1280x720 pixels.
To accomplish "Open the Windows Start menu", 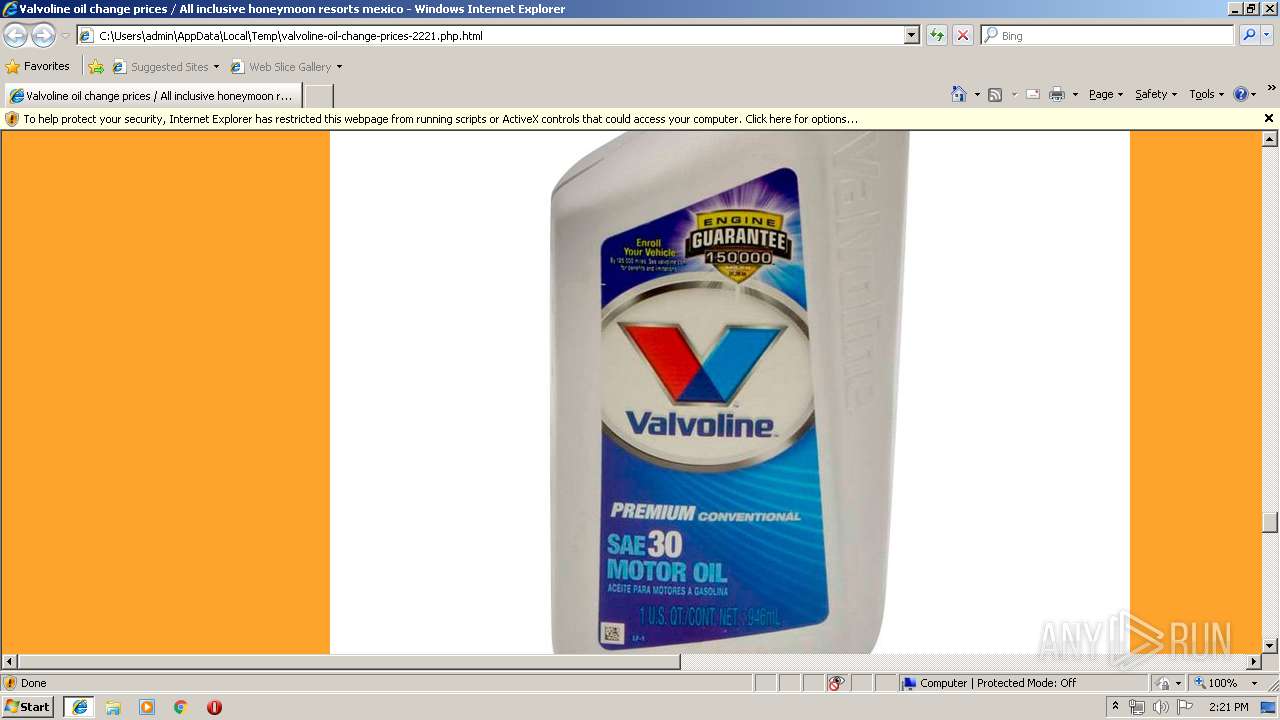I will (28, 707).
